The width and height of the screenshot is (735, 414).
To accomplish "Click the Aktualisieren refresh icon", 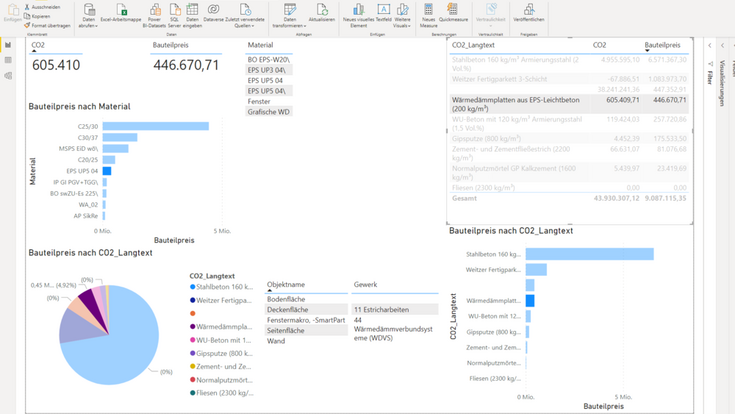I will [x=322, y=9].
